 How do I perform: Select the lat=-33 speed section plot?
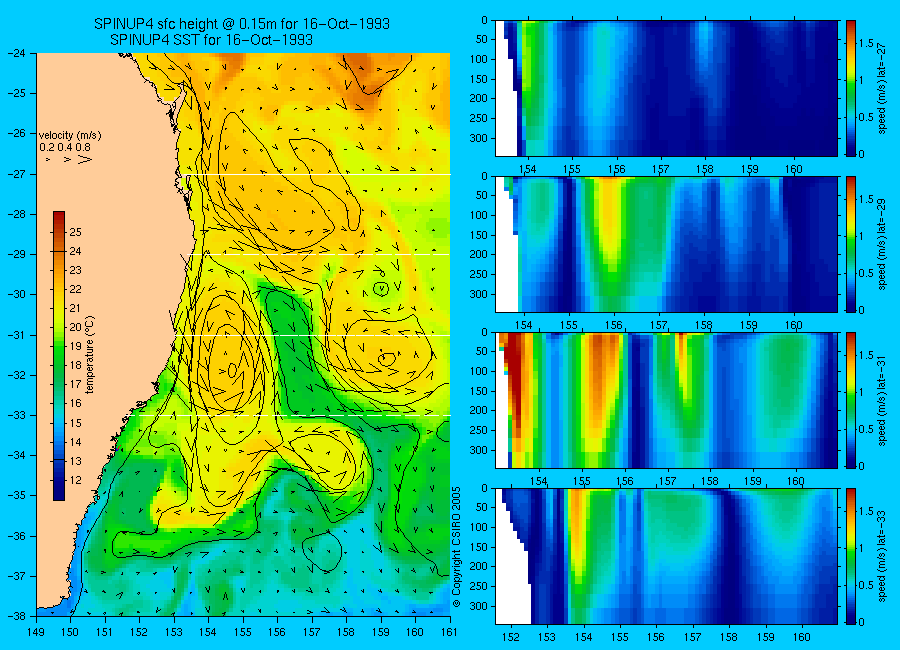point(666,556)
